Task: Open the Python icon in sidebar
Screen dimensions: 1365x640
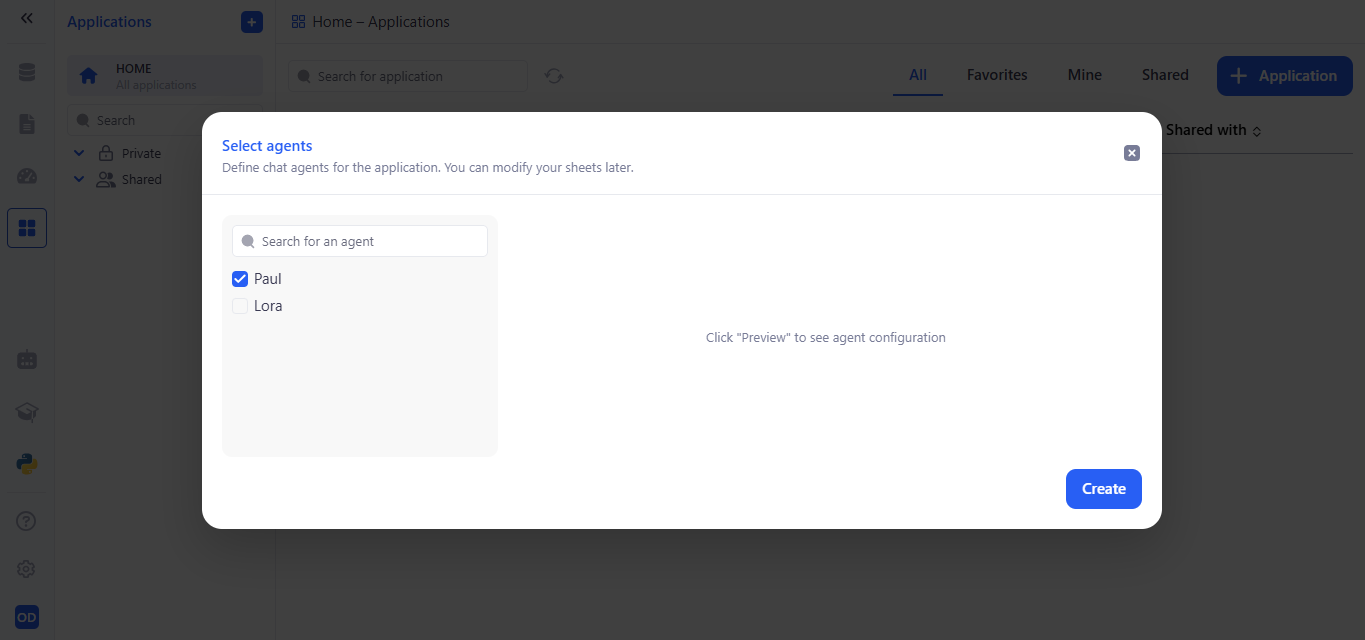Action: click(x=27, y=464)
